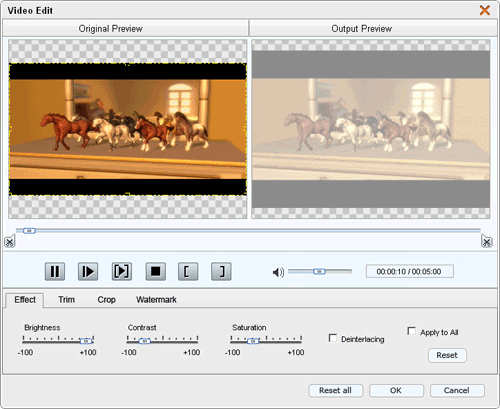This screenshot has height=409, width=500.
Task: Open the Trim tab
Action: click(x=67, y=300)
